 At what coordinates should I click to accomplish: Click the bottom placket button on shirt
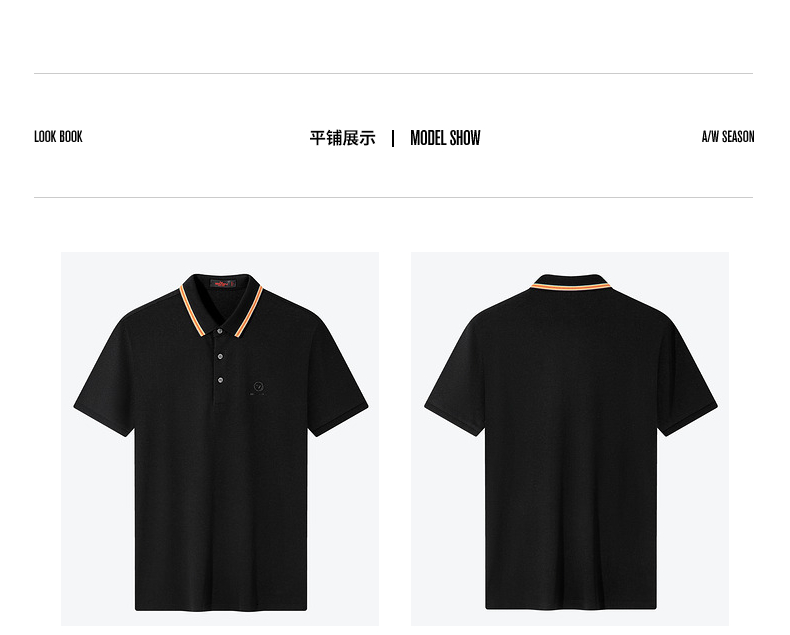pos(220,380)
